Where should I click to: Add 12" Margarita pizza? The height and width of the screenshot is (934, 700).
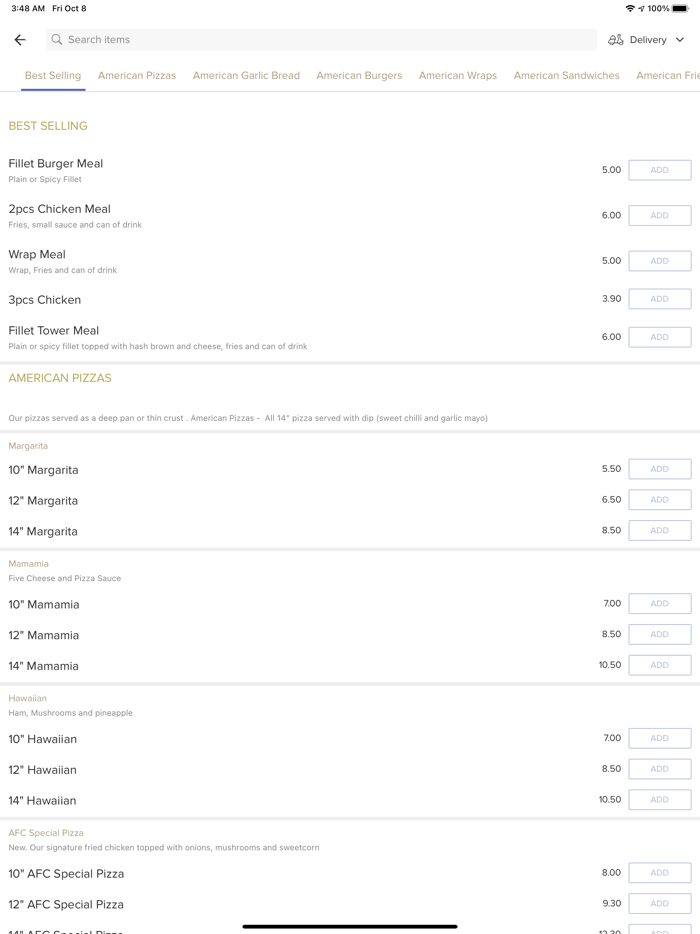pos(659,500)
